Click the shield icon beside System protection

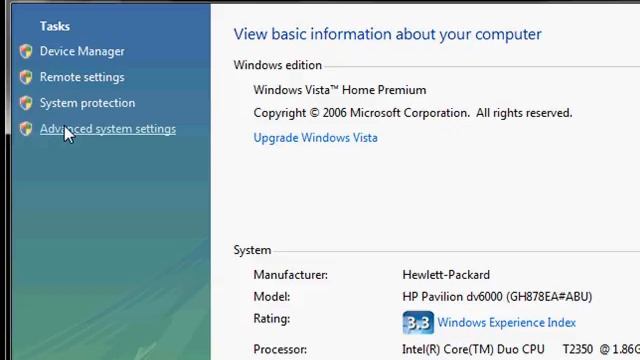(x=26, y=103)
